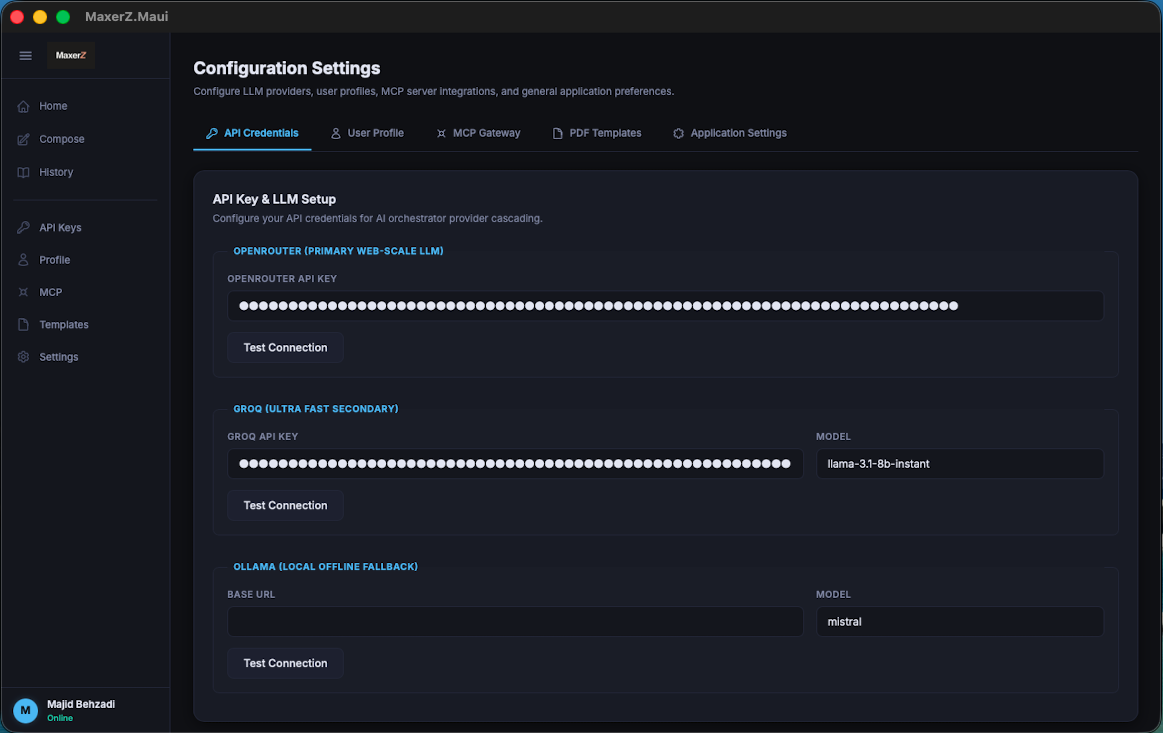Test the OpenRouter connection
The height and width of the screenshot is (733, 1163).
pyautogui.click(x=286, y=348)
